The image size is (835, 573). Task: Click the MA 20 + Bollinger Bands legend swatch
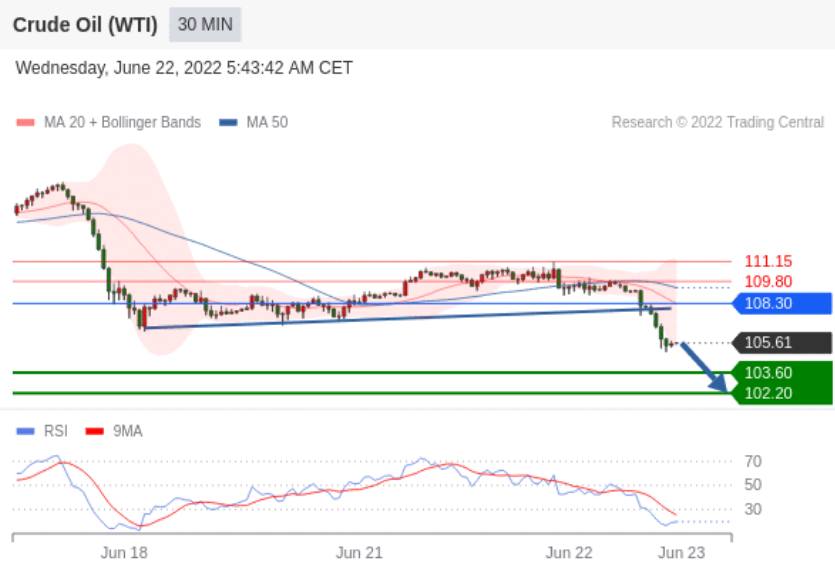(26, 122)
